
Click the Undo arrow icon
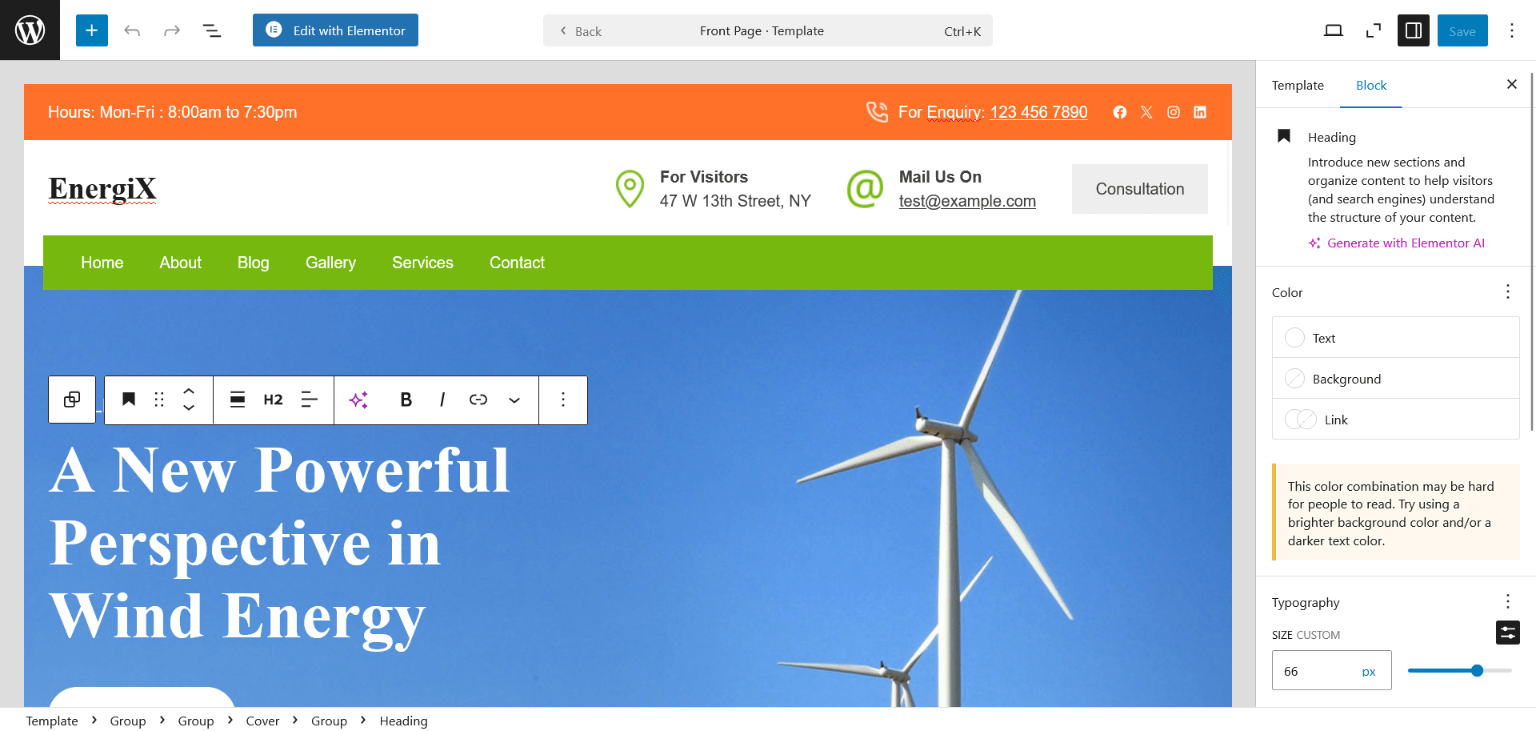(x=132, y=31)
